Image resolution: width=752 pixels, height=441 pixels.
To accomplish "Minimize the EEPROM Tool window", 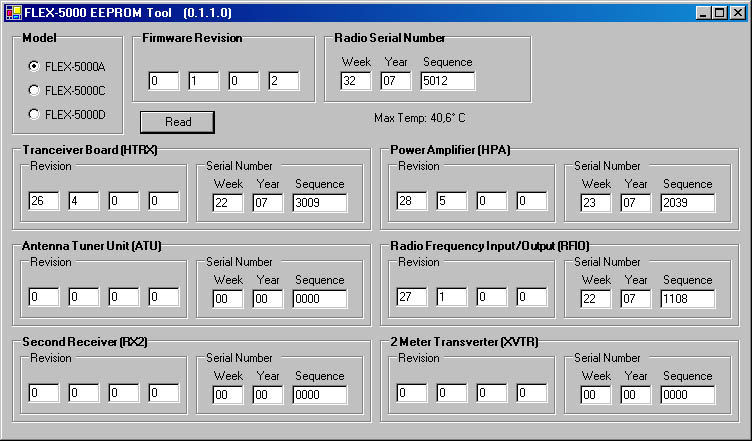I will point(703,12).
